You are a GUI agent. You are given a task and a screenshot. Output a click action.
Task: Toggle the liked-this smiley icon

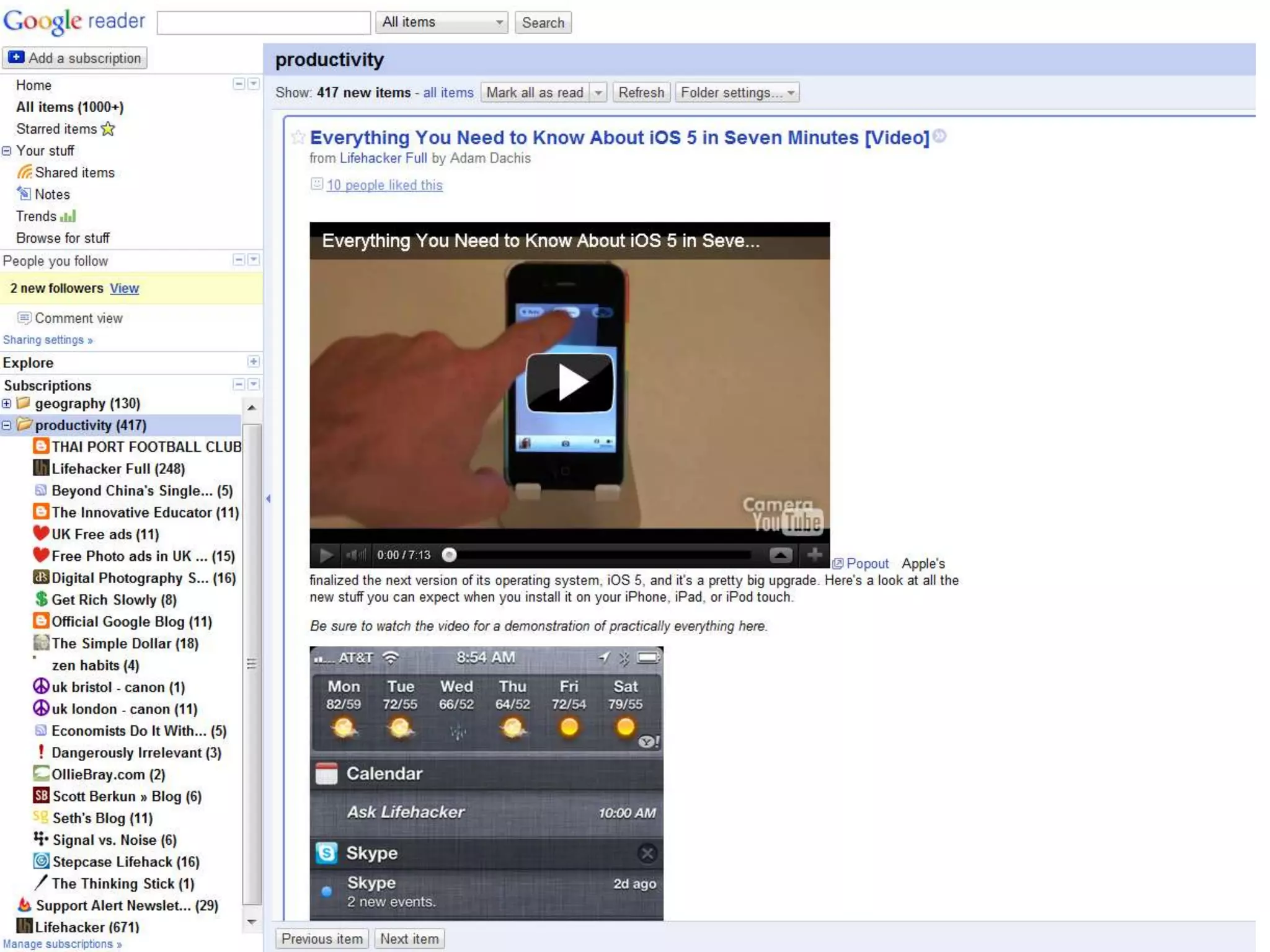(x=316, y=184)
